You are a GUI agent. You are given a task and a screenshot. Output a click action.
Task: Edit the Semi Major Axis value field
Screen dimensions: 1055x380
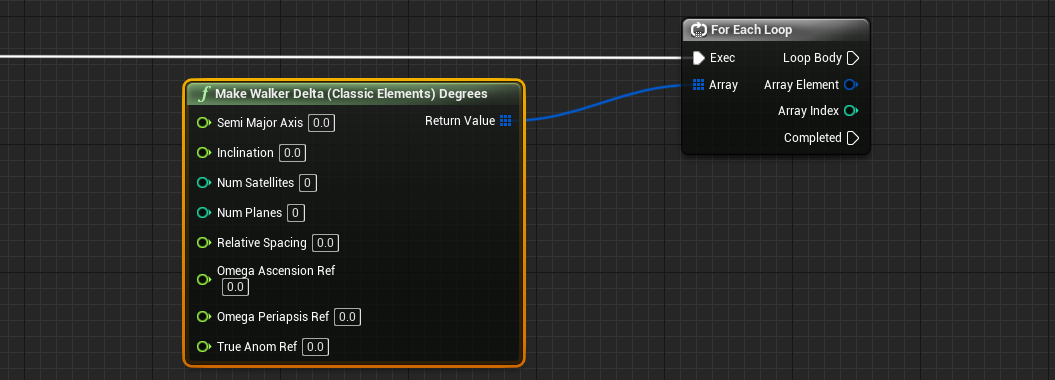(x=322, y=123)
